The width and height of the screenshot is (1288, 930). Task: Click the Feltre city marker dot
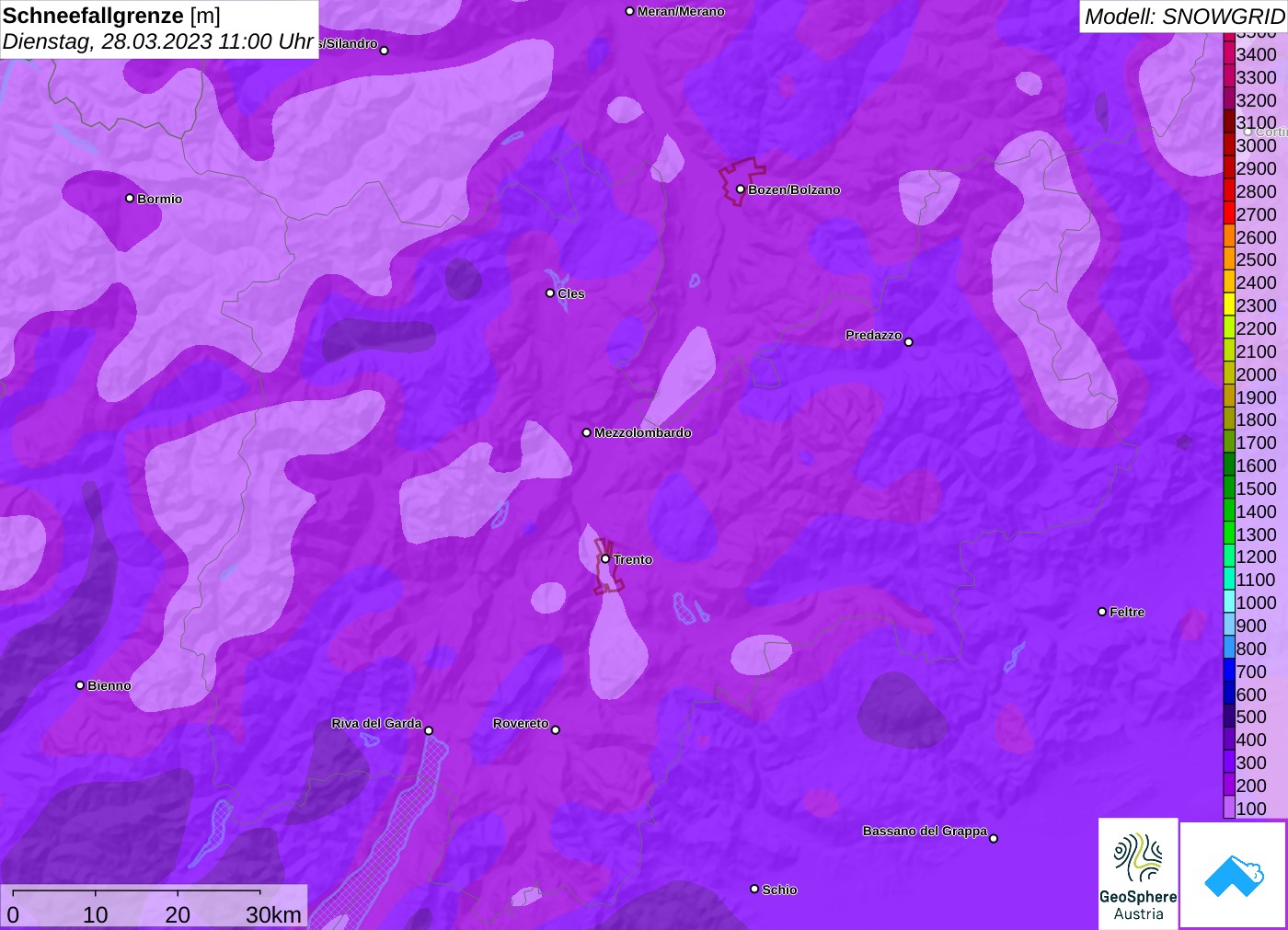[x=1102, y=612]
